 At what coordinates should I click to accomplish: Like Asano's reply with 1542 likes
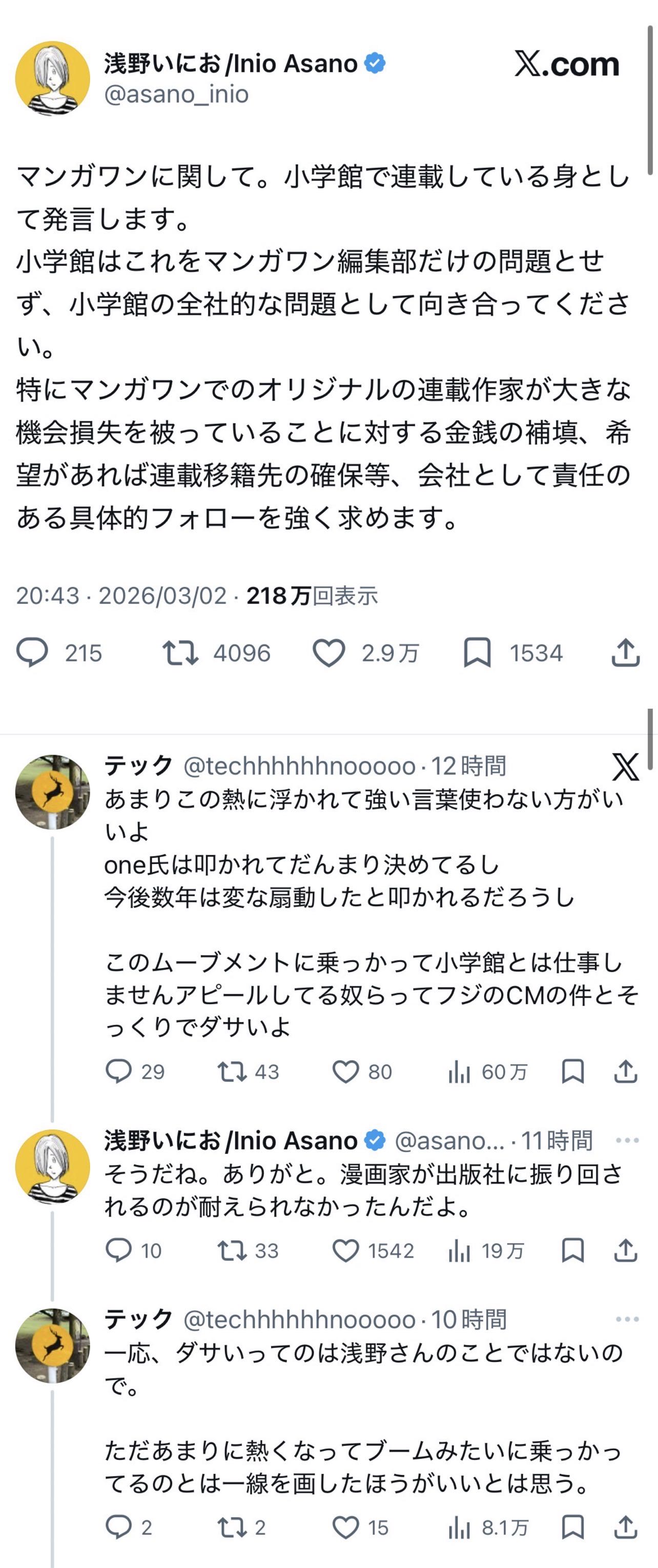pyautogui.click(x=345, y=1250)
